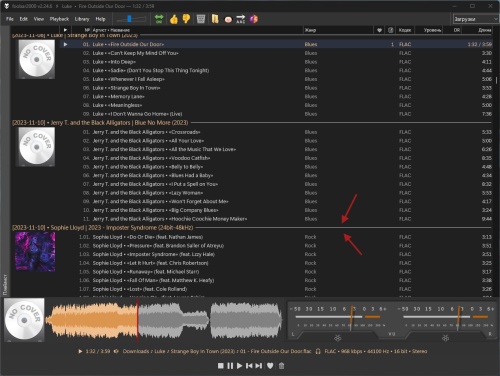The height and width of the screenshot is (376, 500).
Task: Click the heart button beside playback controls
Action: pos(270,366)
